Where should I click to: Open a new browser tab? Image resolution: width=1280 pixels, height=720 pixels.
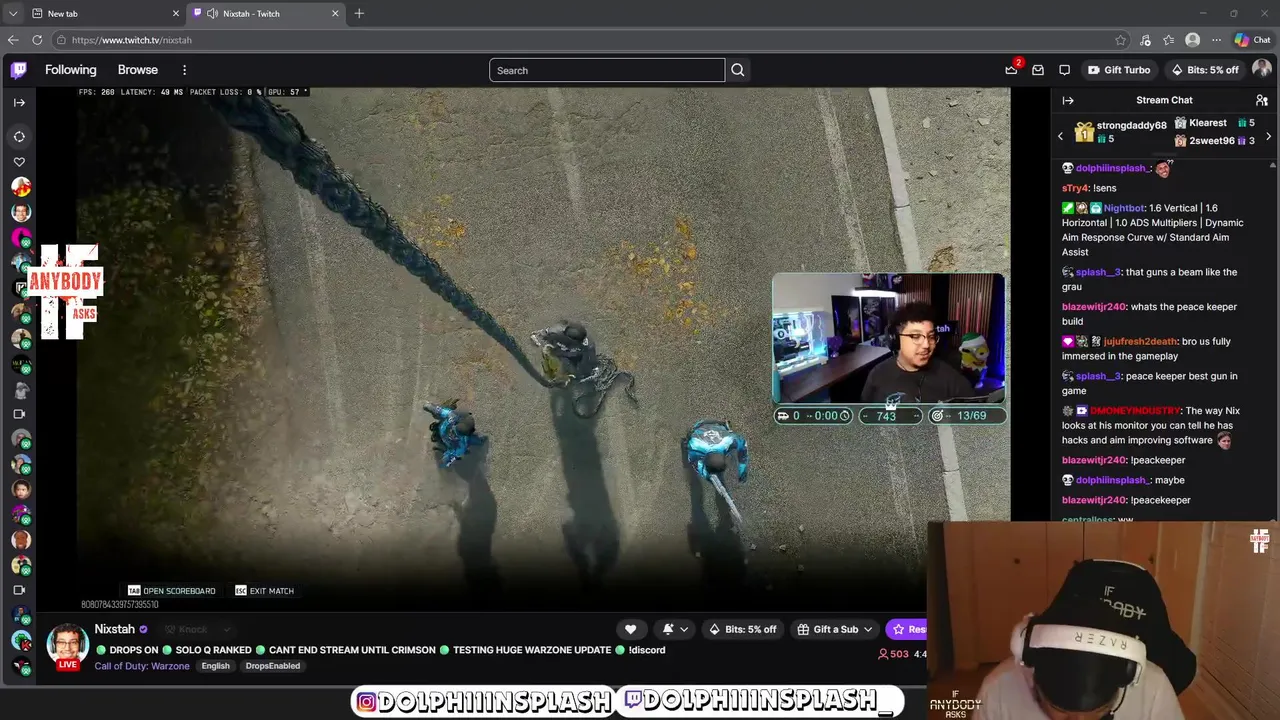[359, 13]
